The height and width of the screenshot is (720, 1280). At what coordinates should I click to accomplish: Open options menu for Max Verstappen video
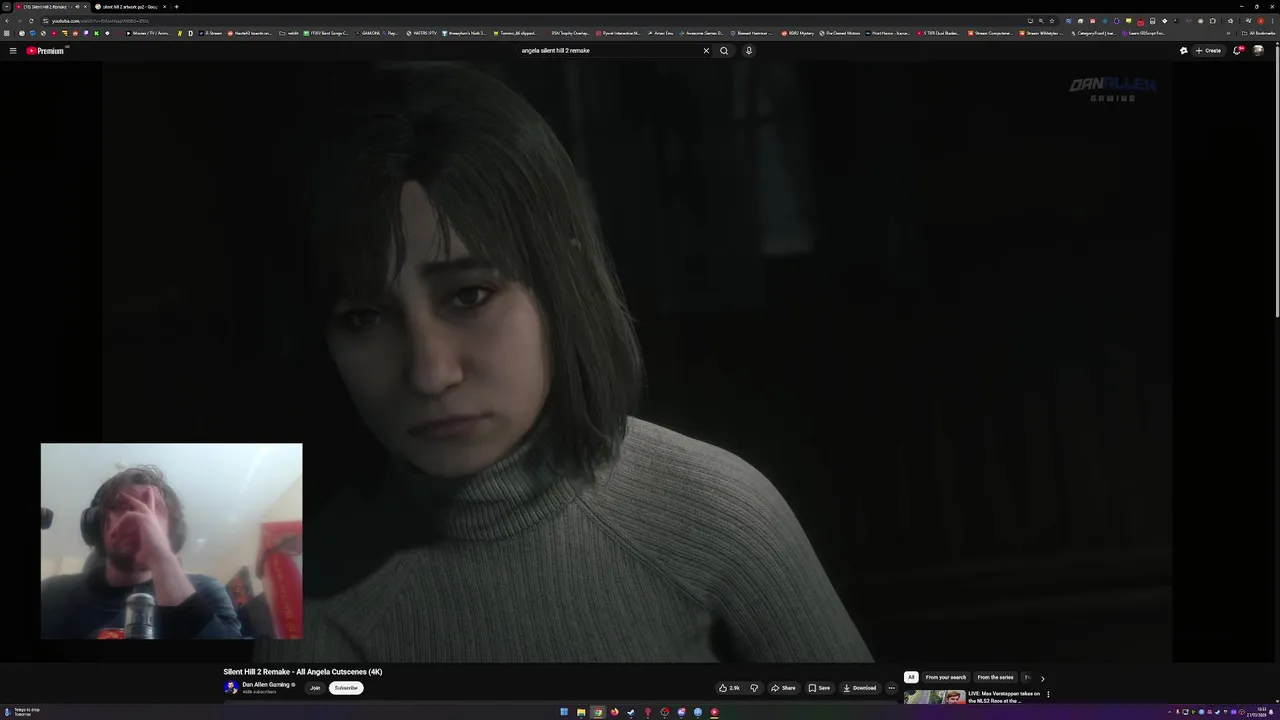point(1048,694)
